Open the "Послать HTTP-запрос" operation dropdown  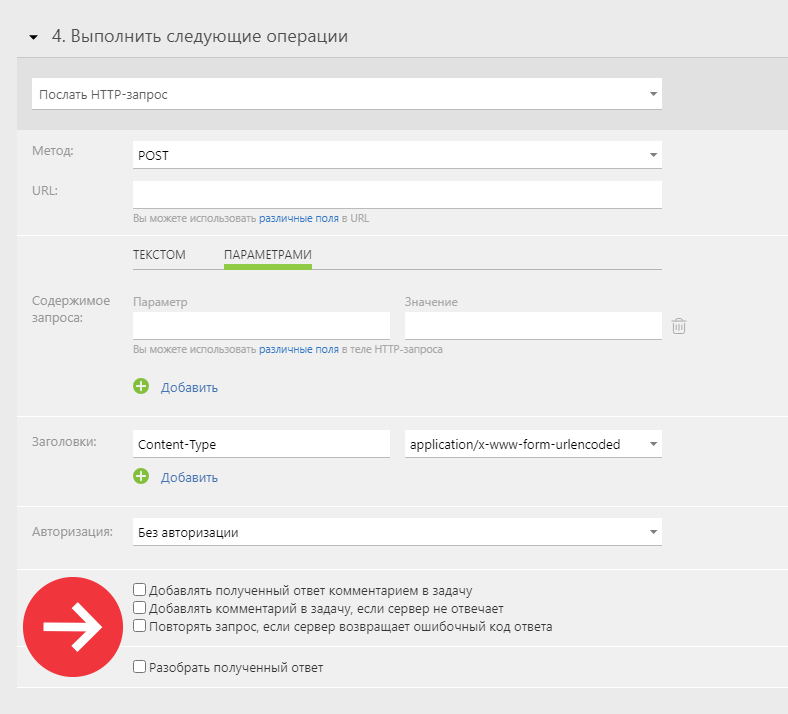(347, 94)
